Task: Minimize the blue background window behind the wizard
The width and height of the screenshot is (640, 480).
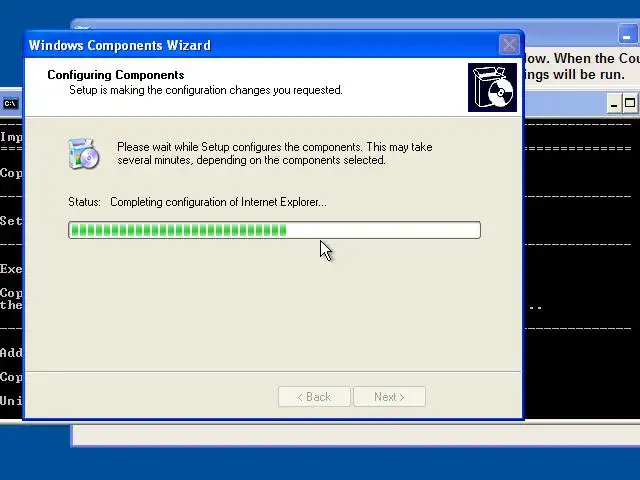Action: coord(627,35)
